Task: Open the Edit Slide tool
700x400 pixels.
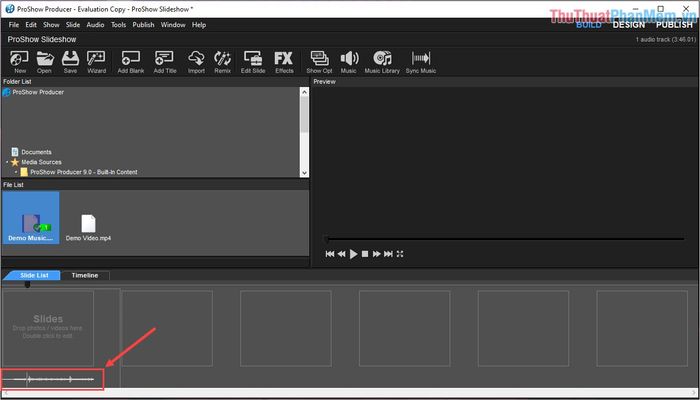Action: (x=253, y=62)
